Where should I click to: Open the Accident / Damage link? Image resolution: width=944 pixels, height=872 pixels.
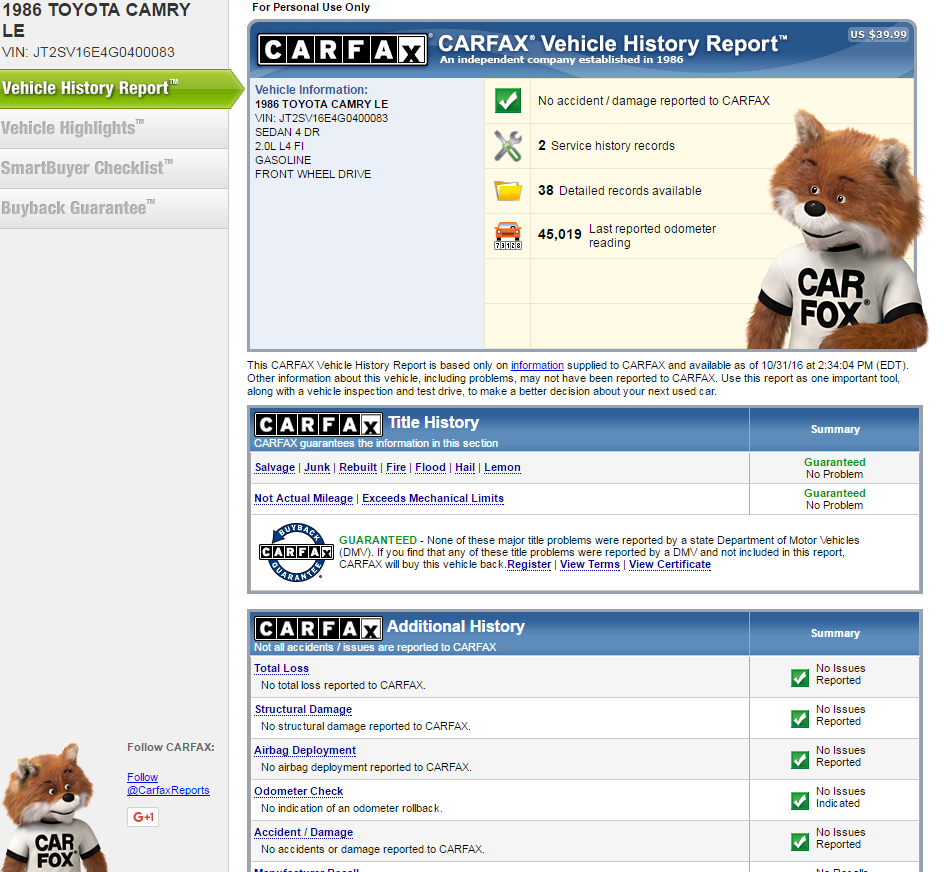click(303, 832)
